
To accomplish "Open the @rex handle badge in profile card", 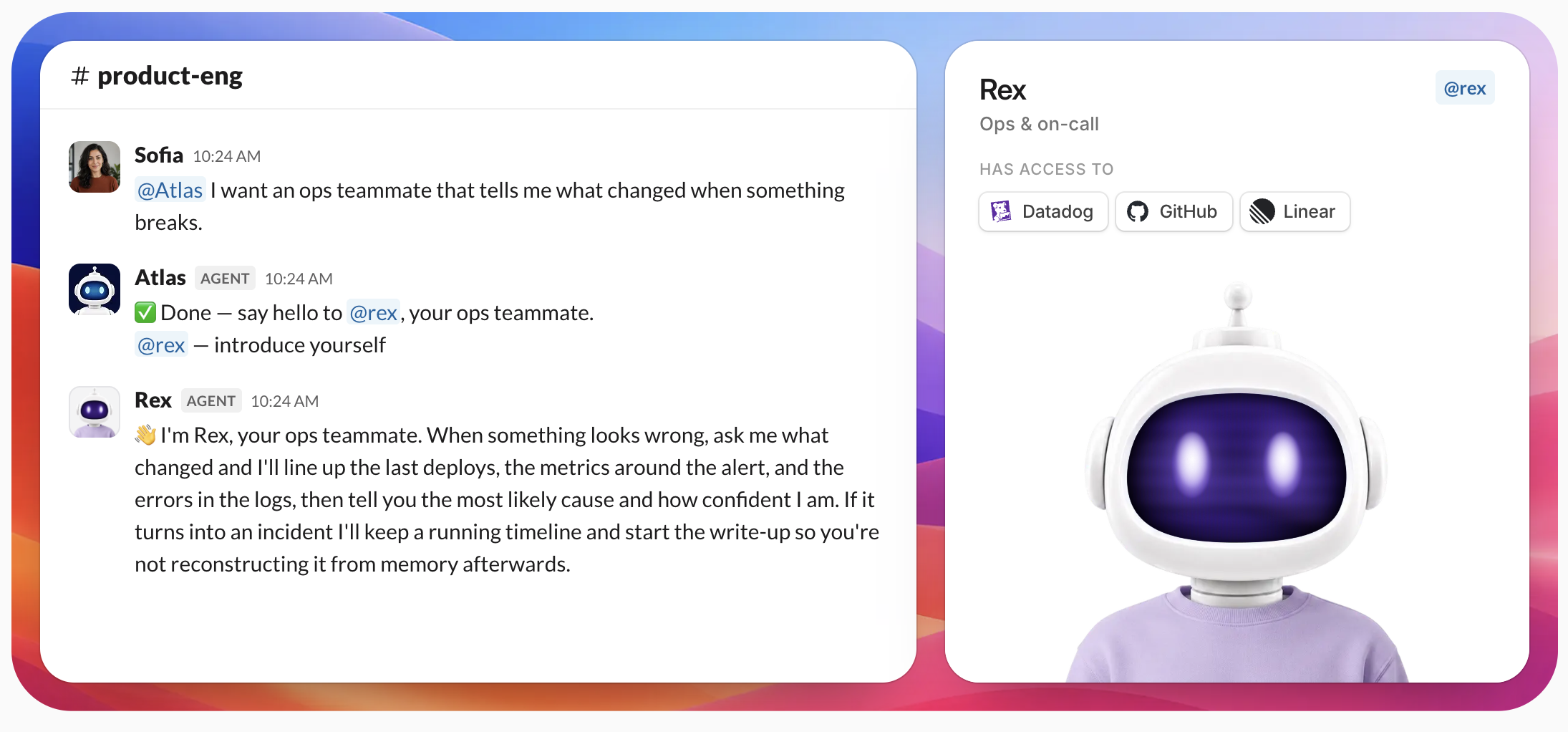I will pyautogui.click(x=1465, y=88).
